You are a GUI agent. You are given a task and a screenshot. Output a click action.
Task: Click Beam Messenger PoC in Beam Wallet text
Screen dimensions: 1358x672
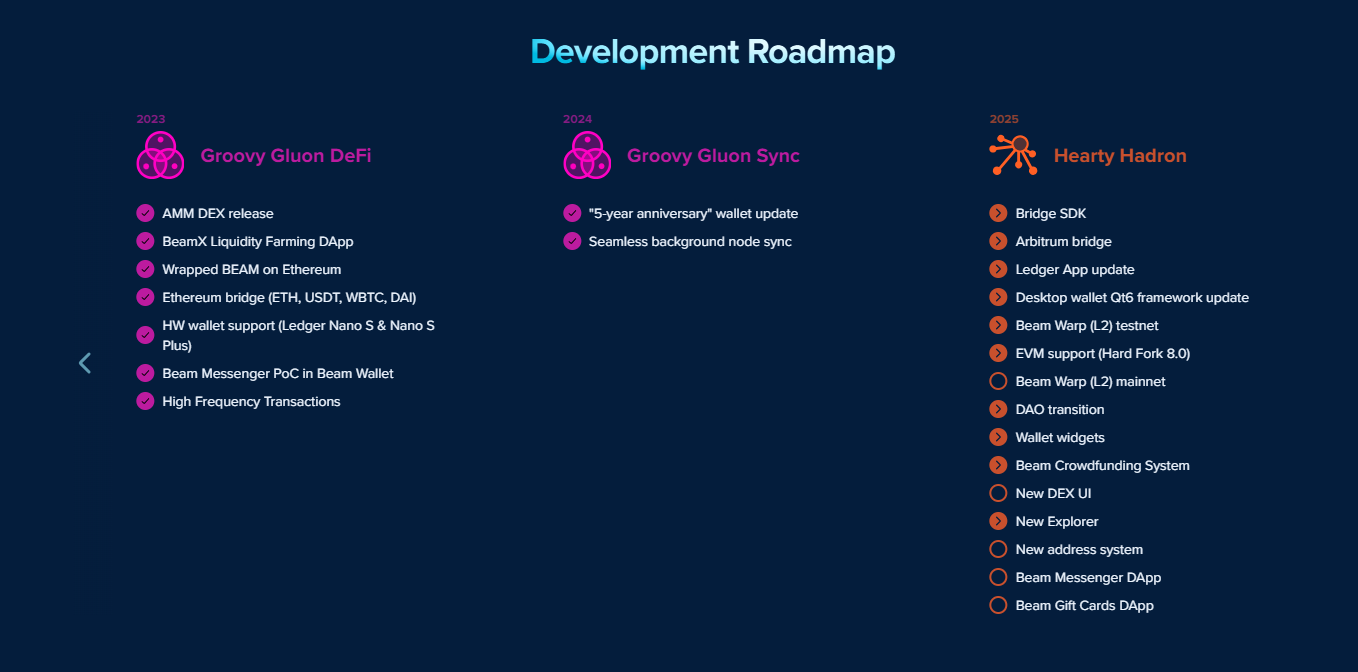278,373
